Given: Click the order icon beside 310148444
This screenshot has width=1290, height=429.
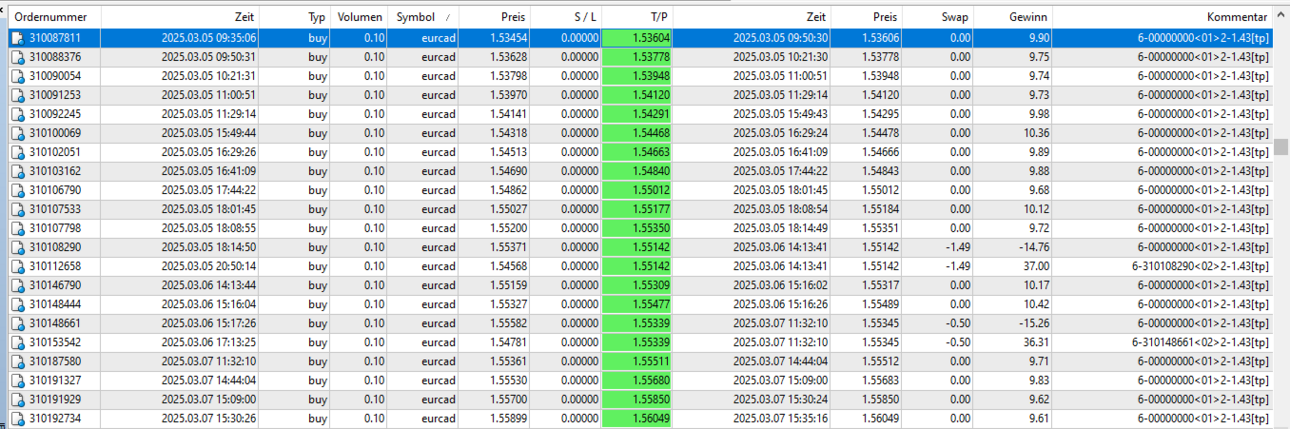Looking at the screenshot, I should pos(17,304).
